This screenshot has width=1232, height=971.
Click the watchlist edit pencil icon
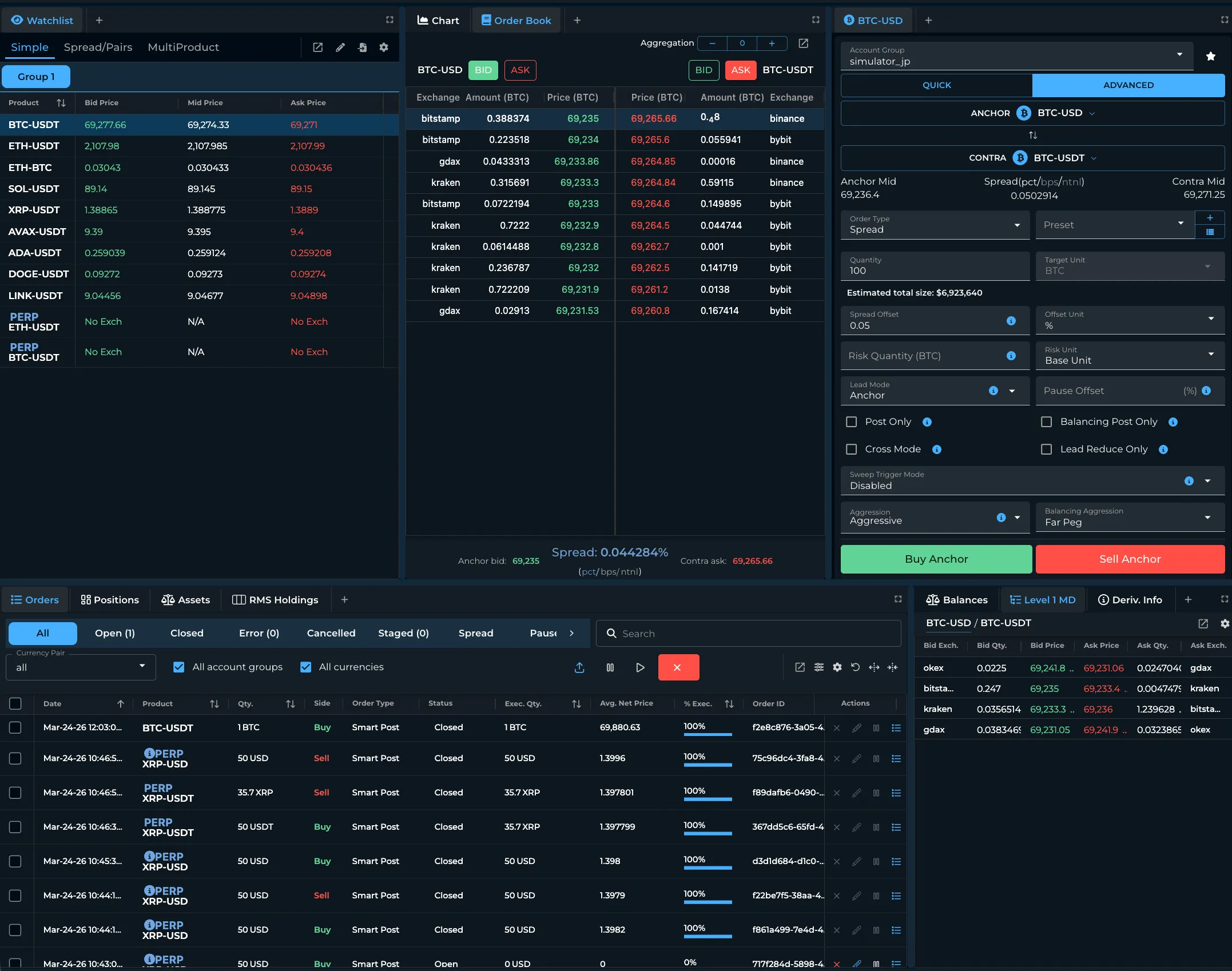(x=340, y=47)
